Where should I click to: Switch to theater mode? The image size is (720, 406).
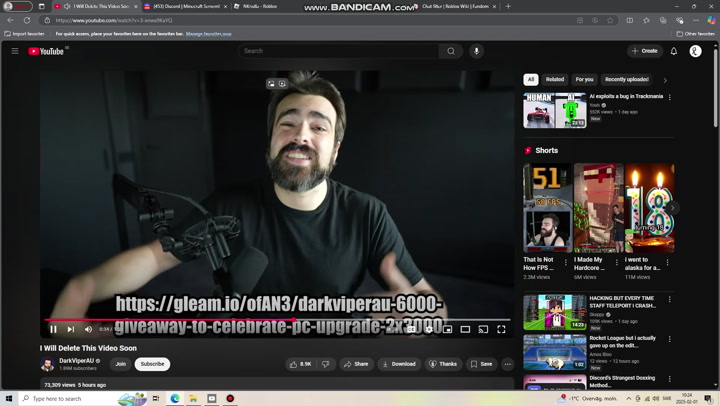point(465,329)
